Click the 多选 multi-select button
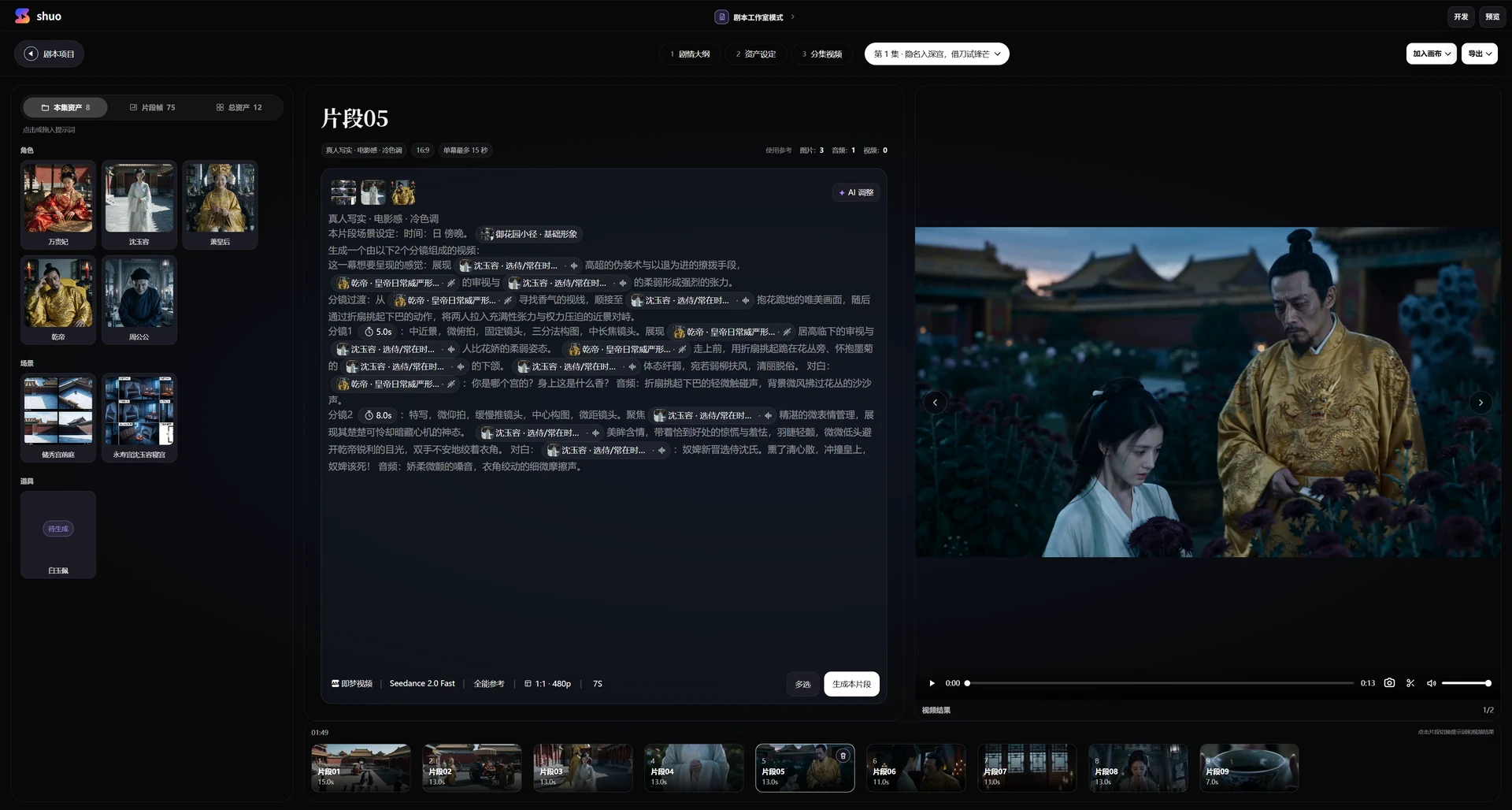Viewport: 1512px width, 810px height. (x=802, y=684)
